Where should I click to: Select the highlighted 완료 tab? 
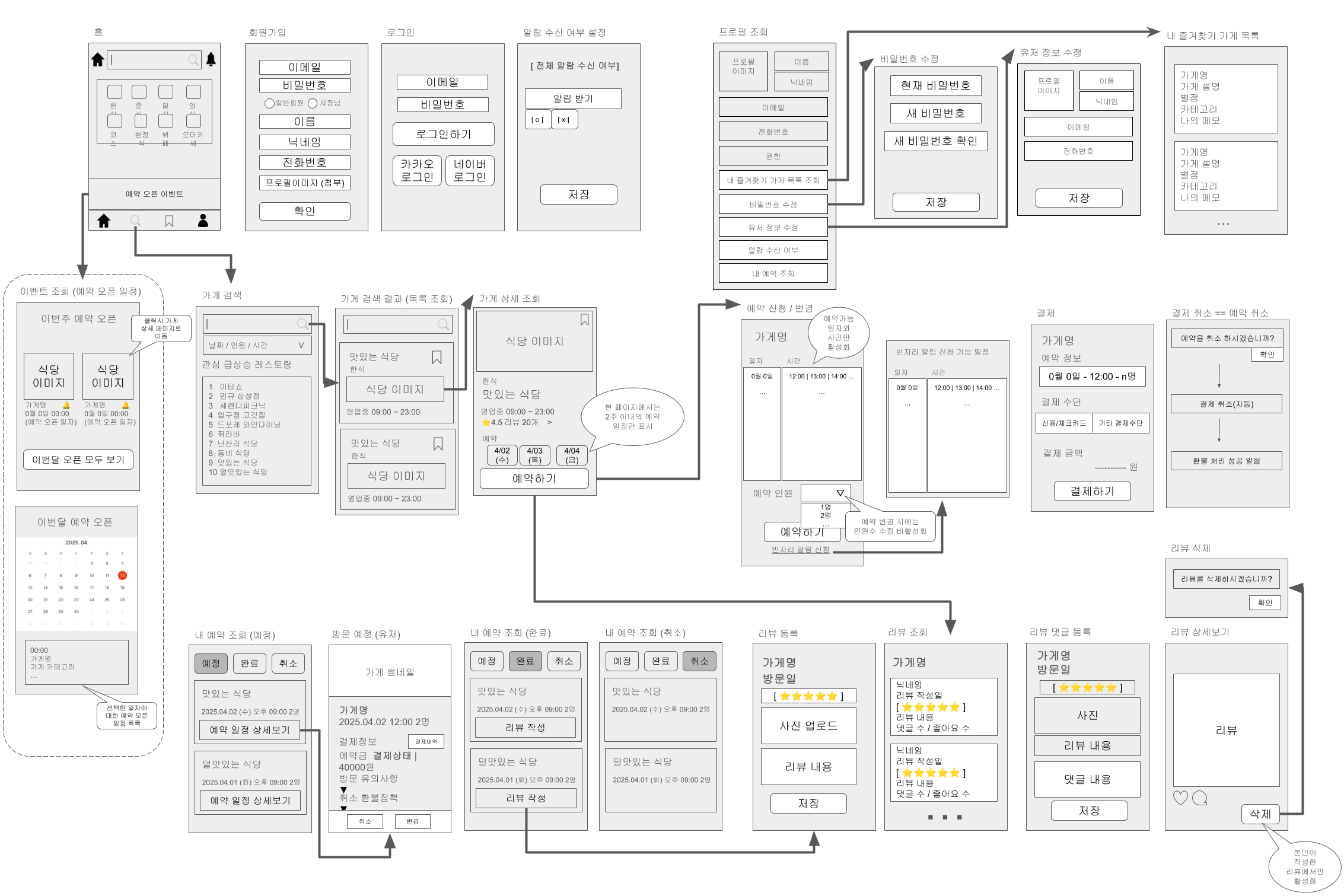point(524,661)
